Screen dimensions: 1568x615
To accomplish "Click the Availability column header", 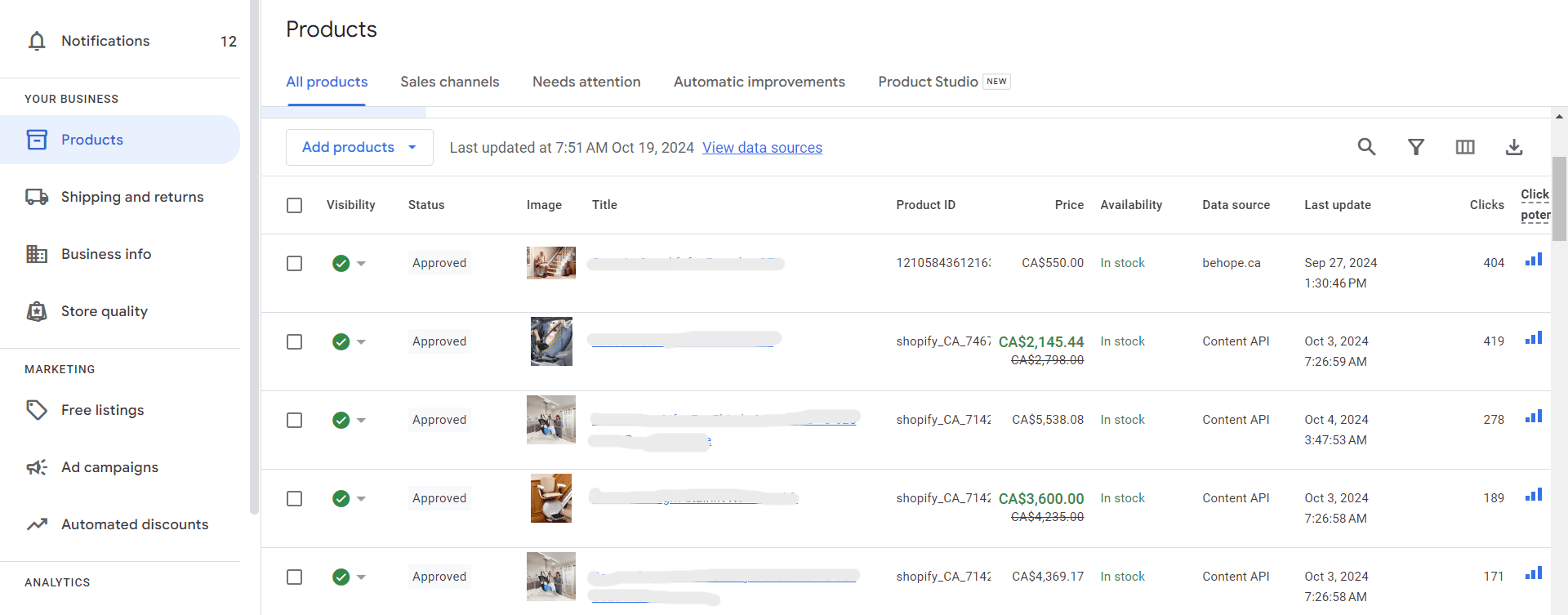I will [1131, 205].
